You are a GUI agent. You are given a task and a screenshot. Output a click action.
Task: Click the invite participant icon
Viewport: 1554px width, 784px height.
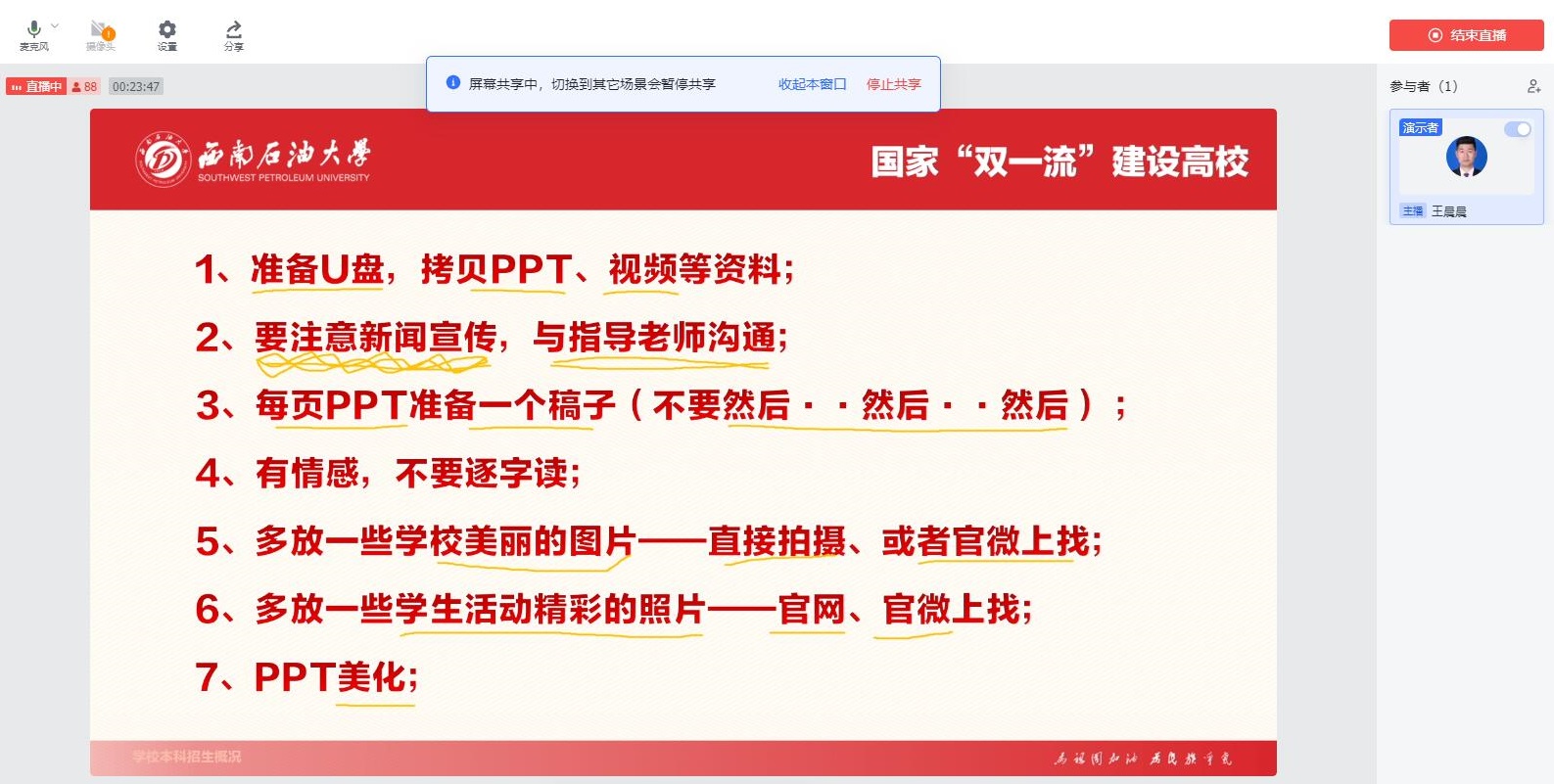(1533, 86)
